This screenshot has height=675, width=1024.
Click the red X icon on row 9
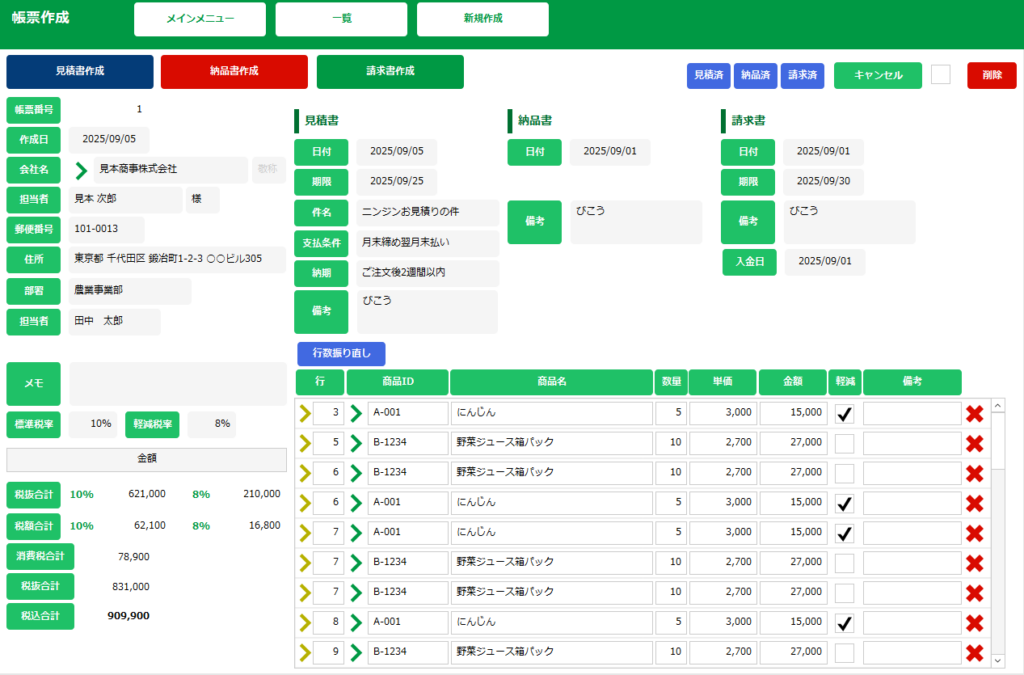pyautogui.click(x=974, y=653)
